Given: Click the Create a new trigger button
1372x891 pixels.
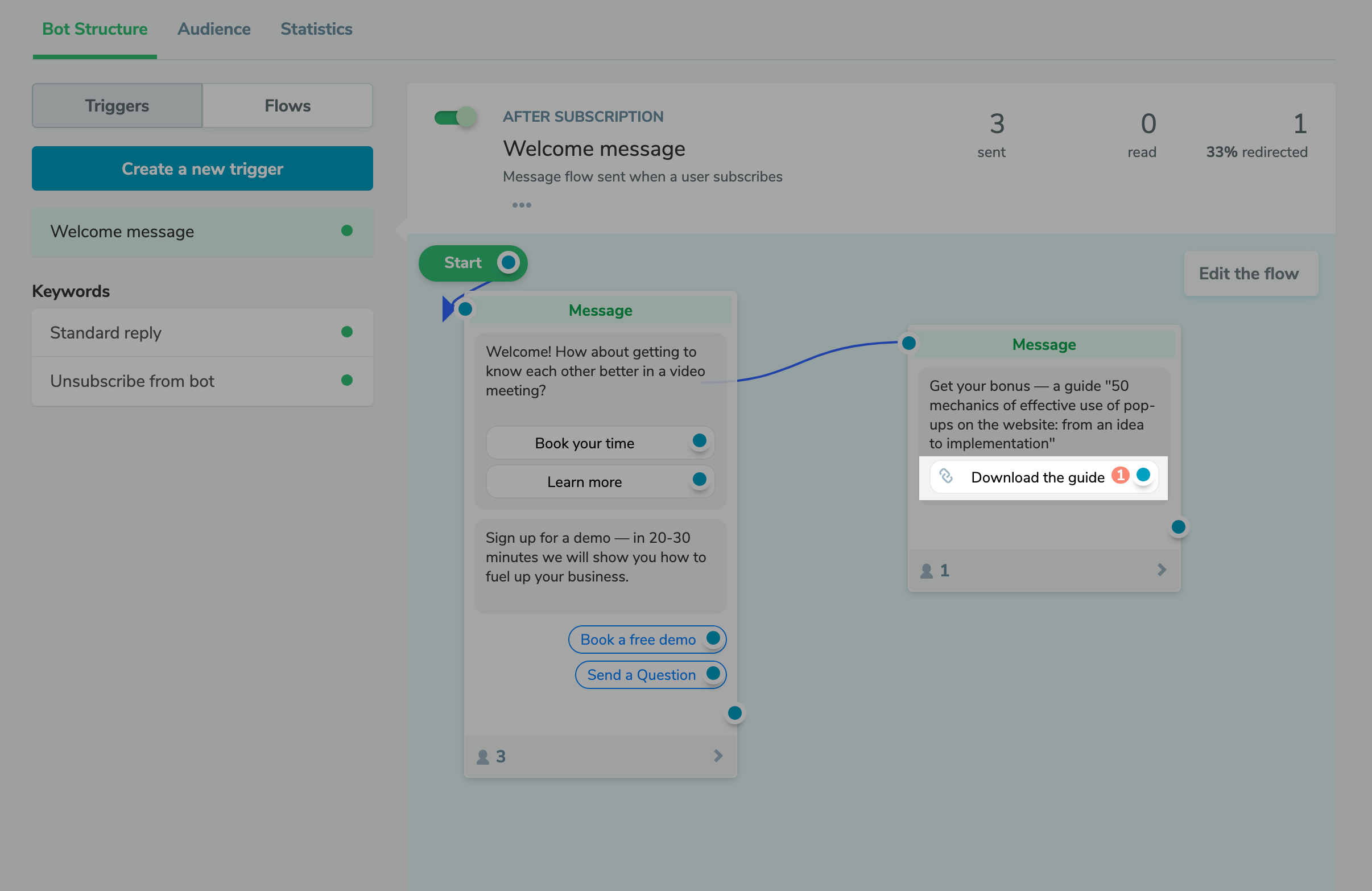Looking at the screenshot, I should 203,168.
